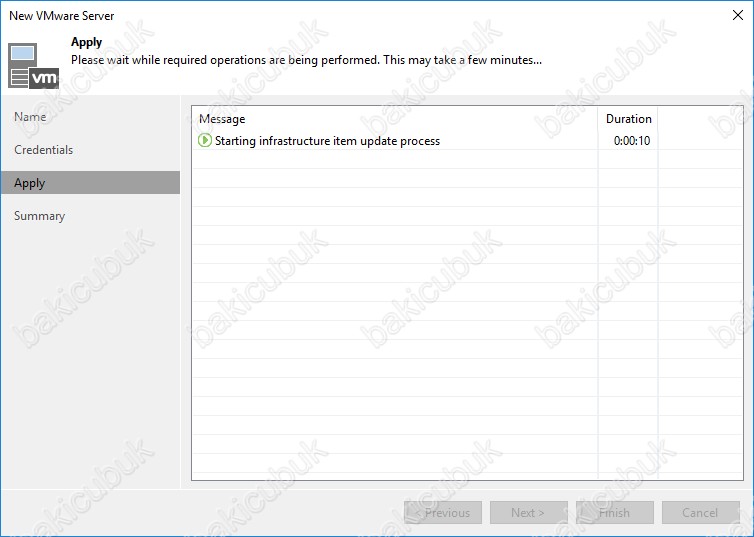Click the bold Apply heading

click(x=87, y=42)
